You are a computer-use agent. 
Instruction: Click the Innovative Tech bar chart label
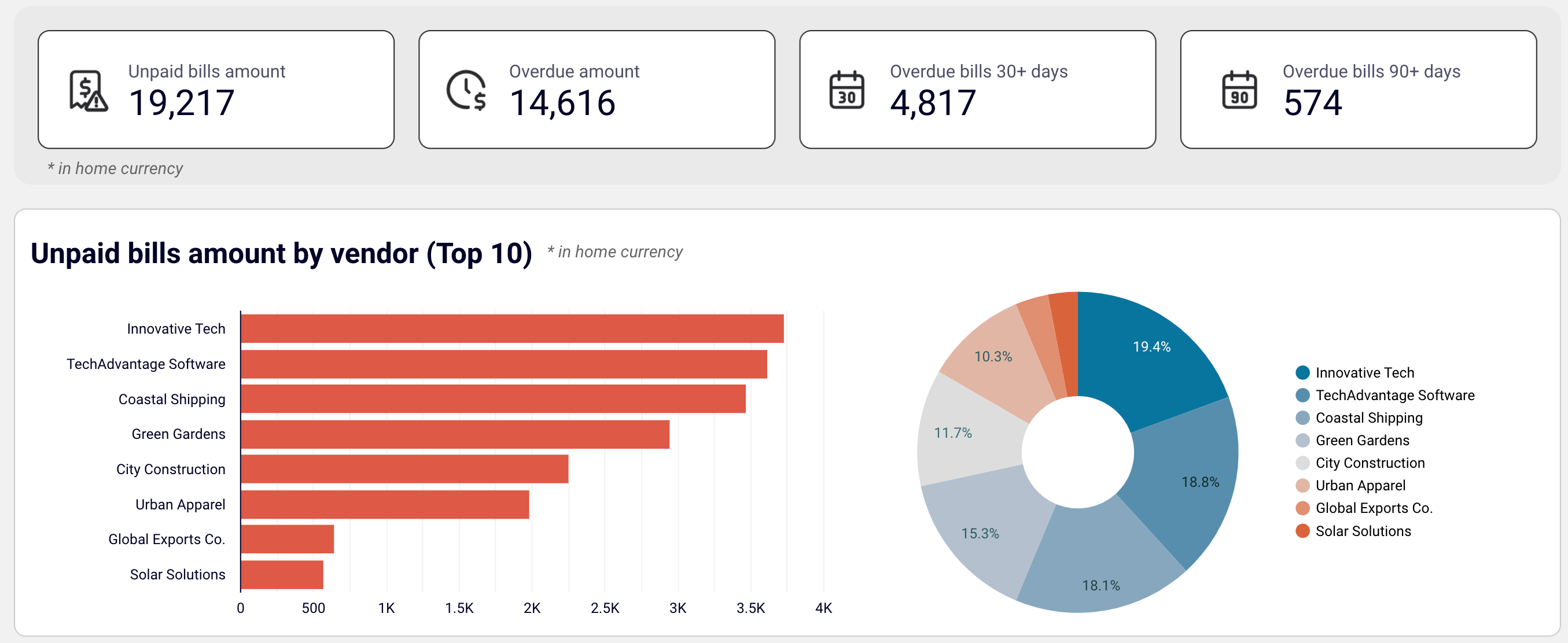tap(176, 328)
